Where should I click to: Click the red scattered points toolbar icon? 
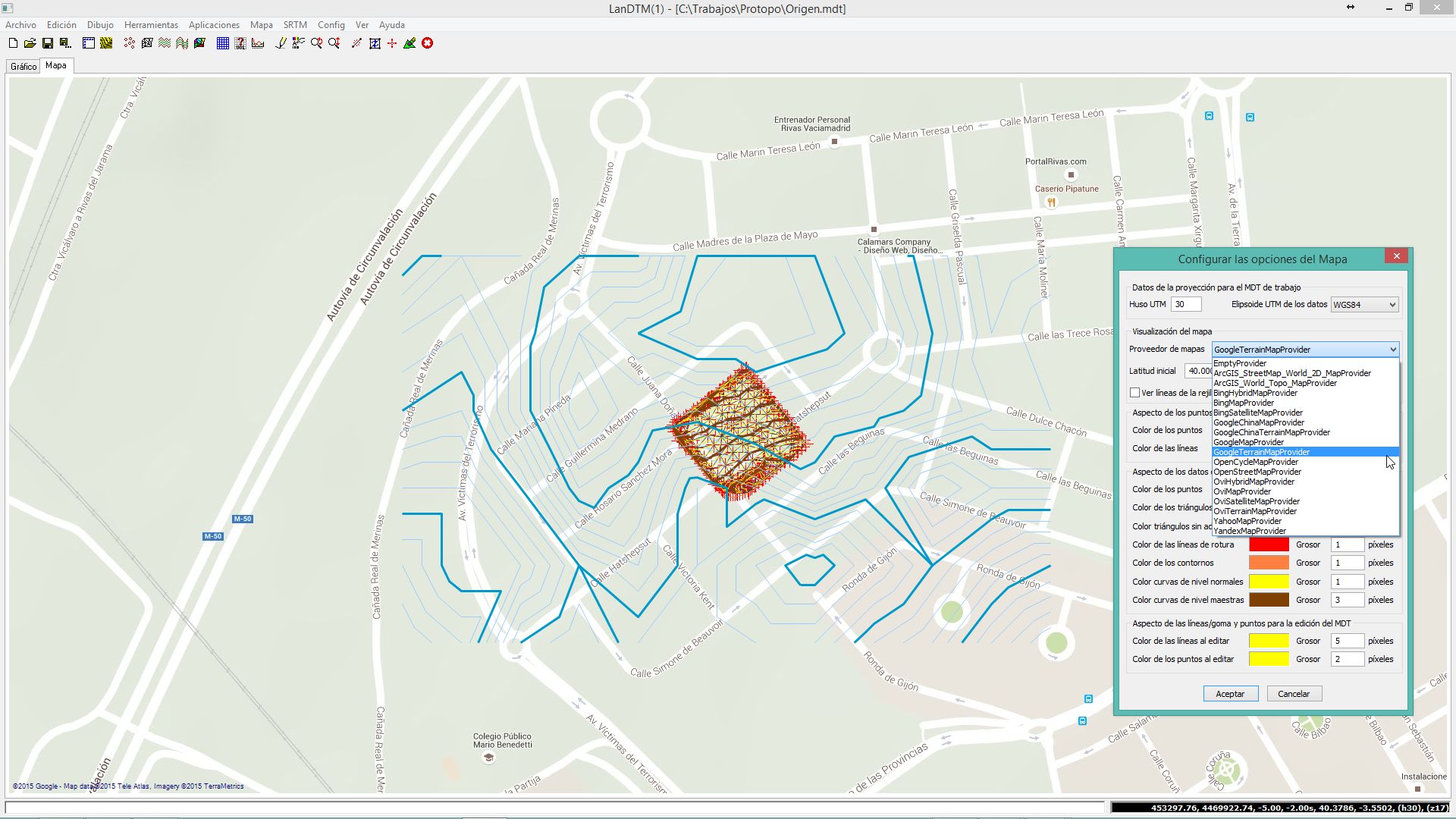pyautogui.click(x=130, y=43)
